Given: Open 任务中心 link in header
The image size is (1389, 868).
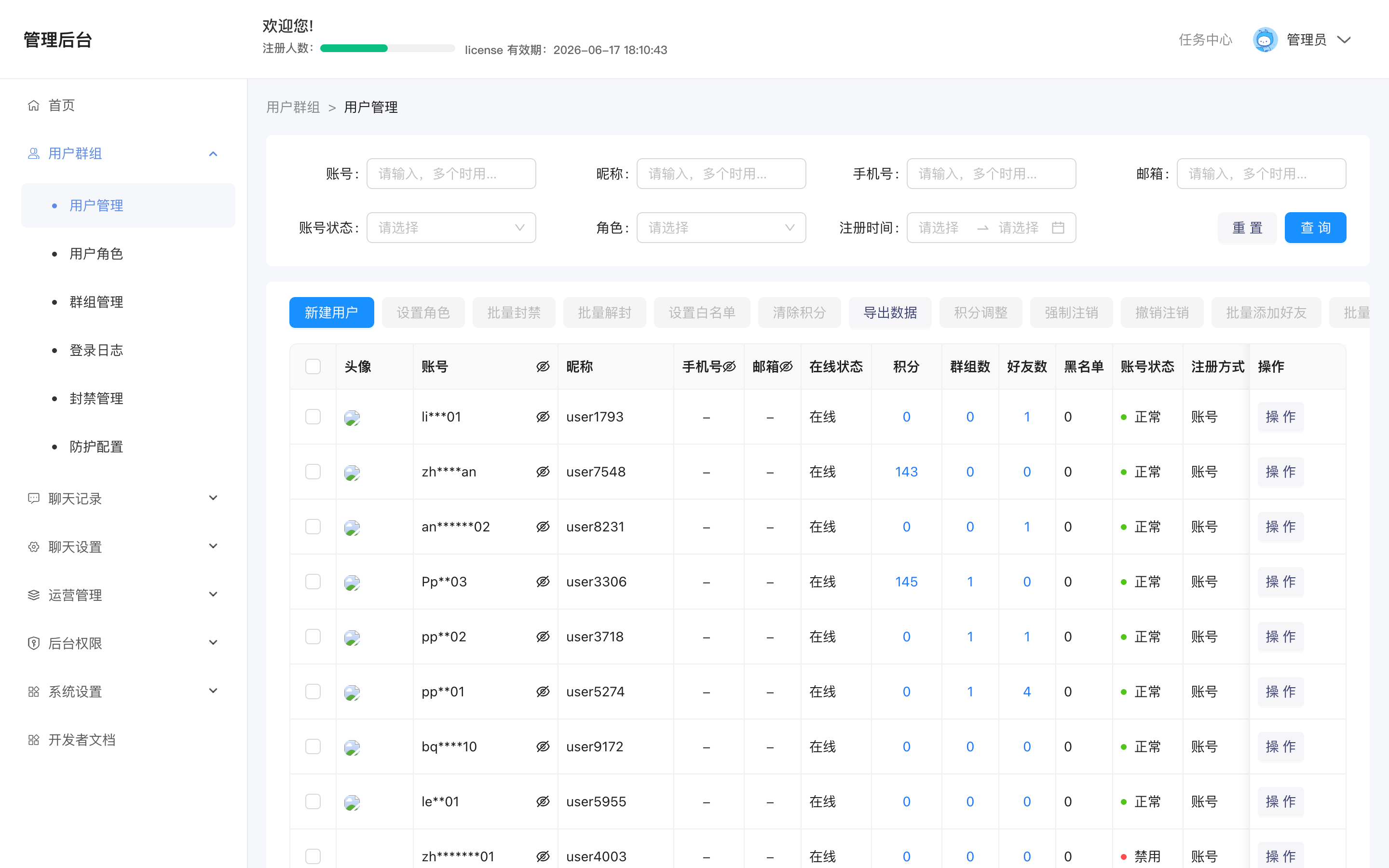Looking at the screenshot, I should point(1205,40).
